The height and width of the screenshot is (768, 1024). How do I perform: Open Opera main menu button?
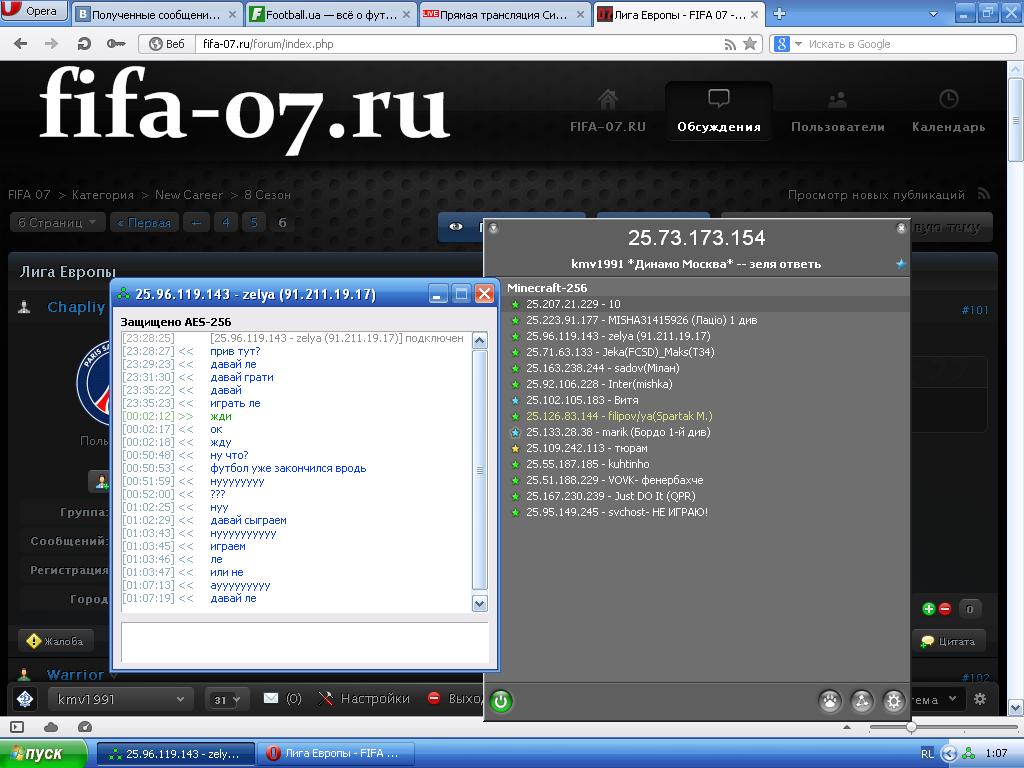pos(34,11)
